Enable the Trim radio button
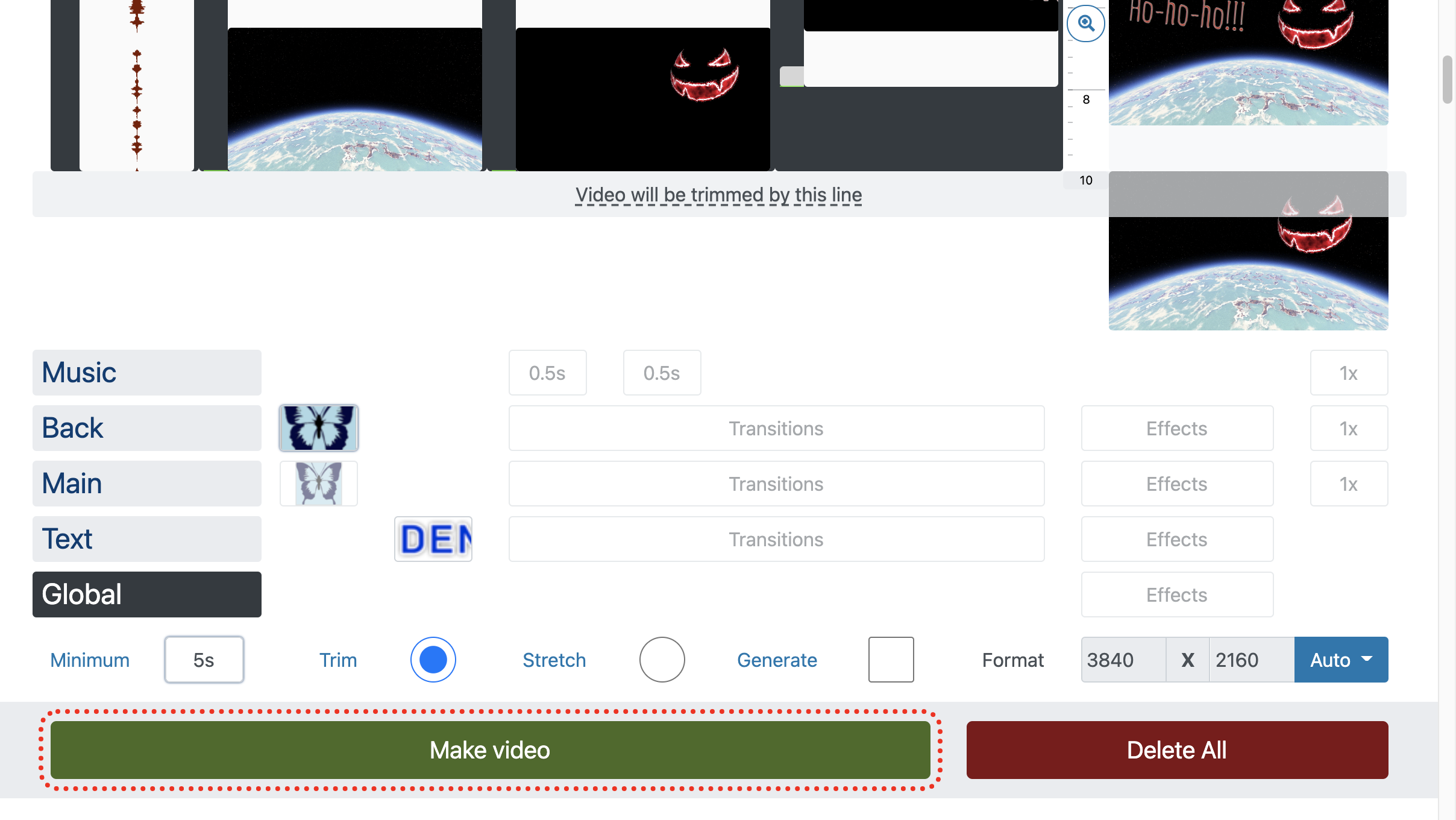 pos(432,659)
